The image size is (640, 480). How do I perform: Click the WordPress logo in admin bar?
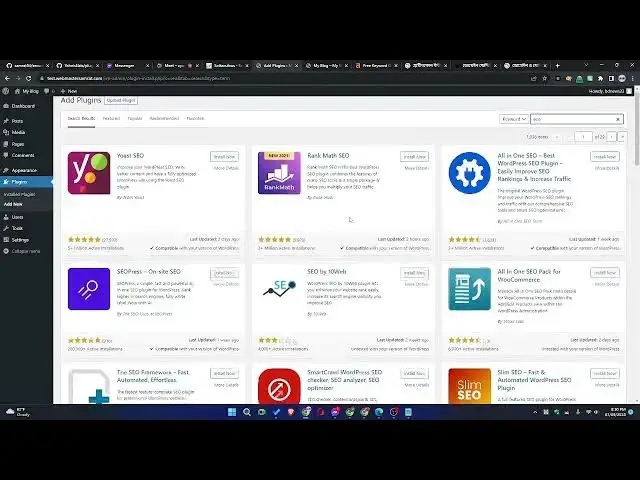click(x=6, y=91)
